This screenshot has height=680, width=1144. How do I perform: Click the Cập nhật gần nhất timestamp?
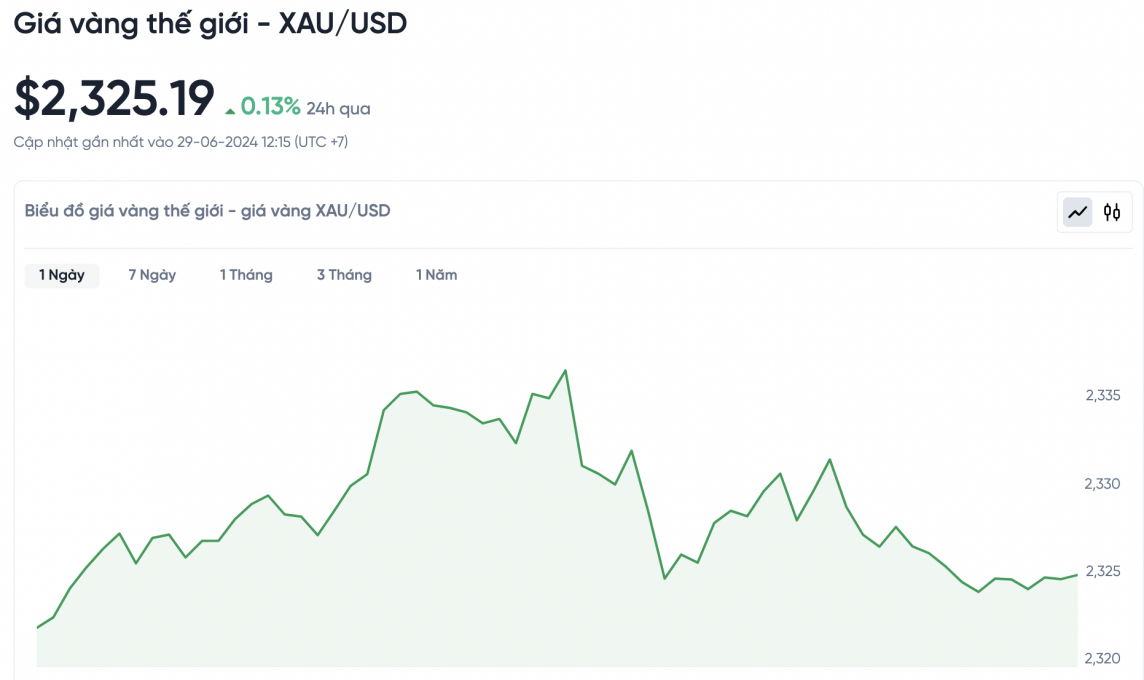pyautogui.click(x=181, y=142)
